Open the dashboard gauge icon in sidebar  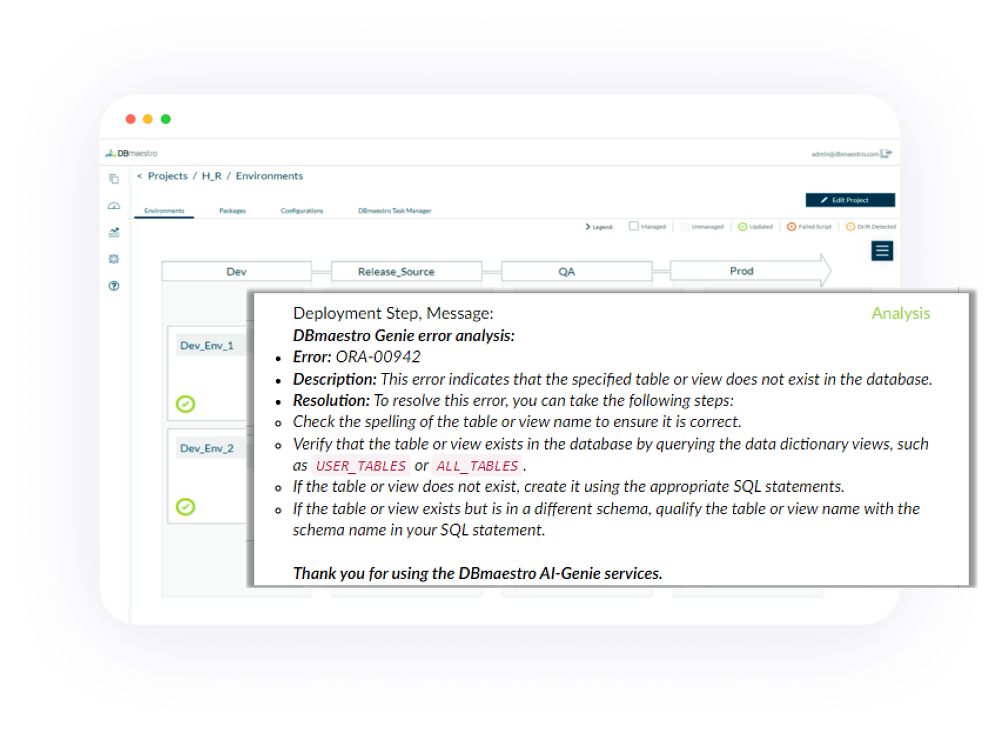click(114, 205)
